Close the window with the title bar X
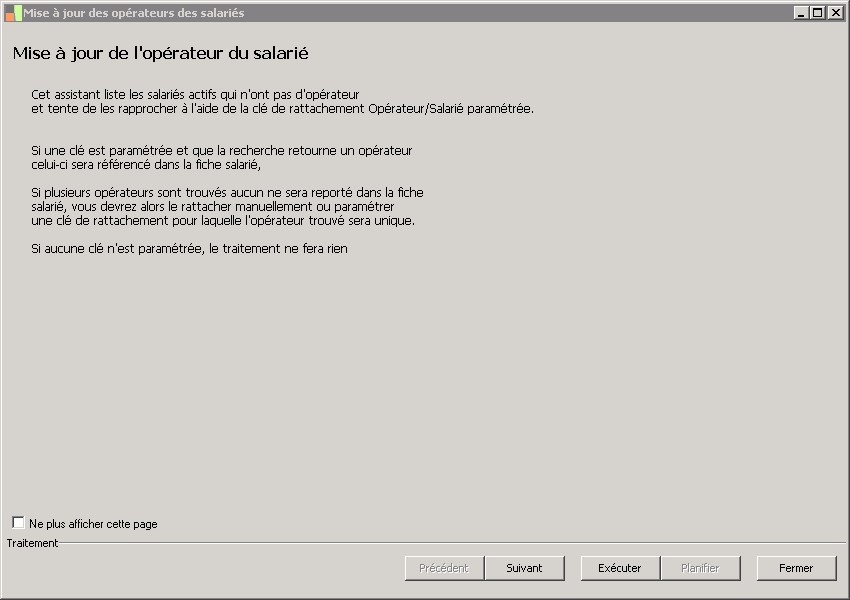The width and height of the screenshot is (850, 600). [x=834, y=13]
